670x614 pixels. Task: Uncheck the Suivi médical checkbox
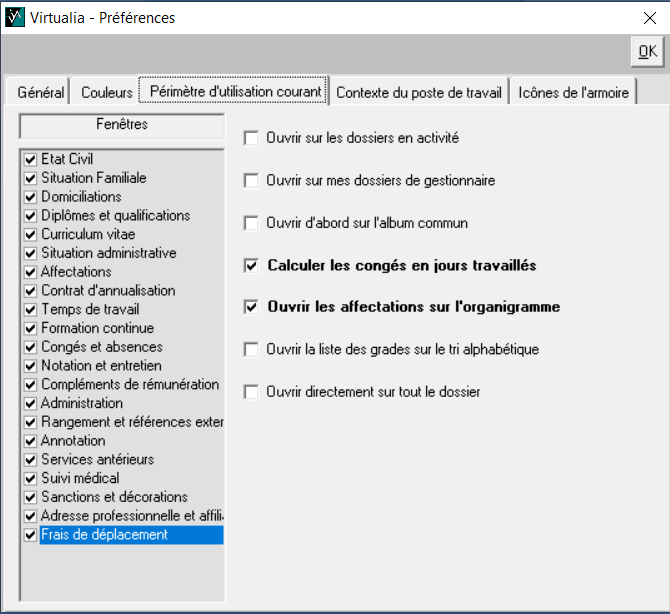31,478
